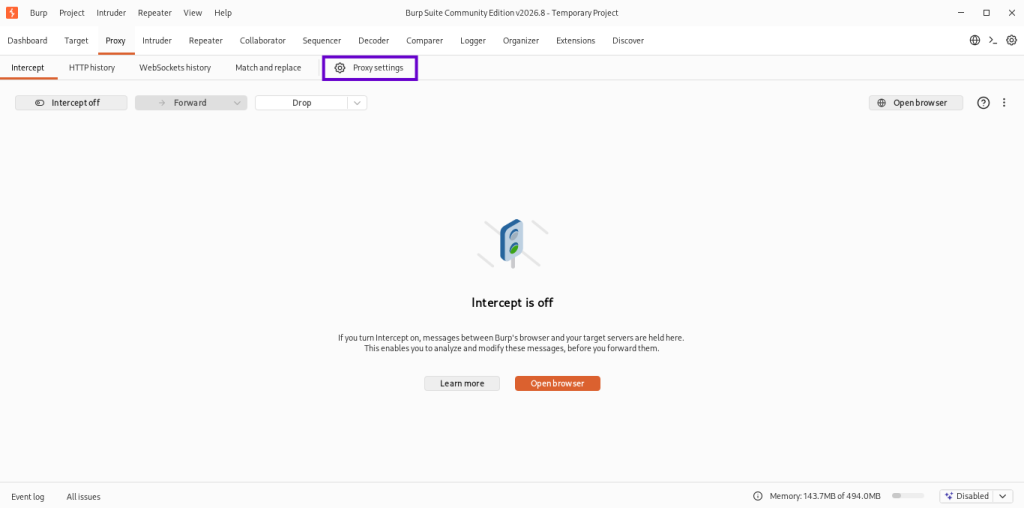Screen dimensions: 1024x508
Task: Open the Help menu
Action: [223, 13]
